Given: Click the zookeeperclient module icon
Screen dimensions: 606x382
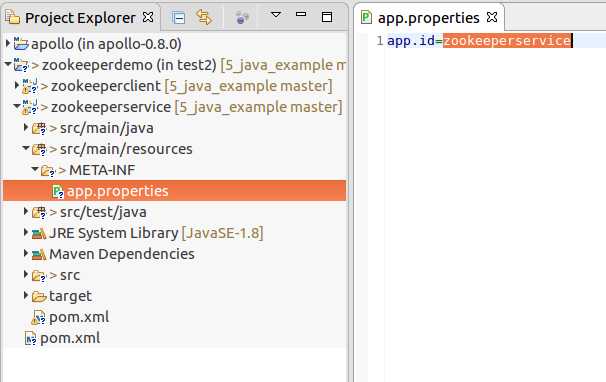Looking at the screenshot, I should (x=30, y=86).
